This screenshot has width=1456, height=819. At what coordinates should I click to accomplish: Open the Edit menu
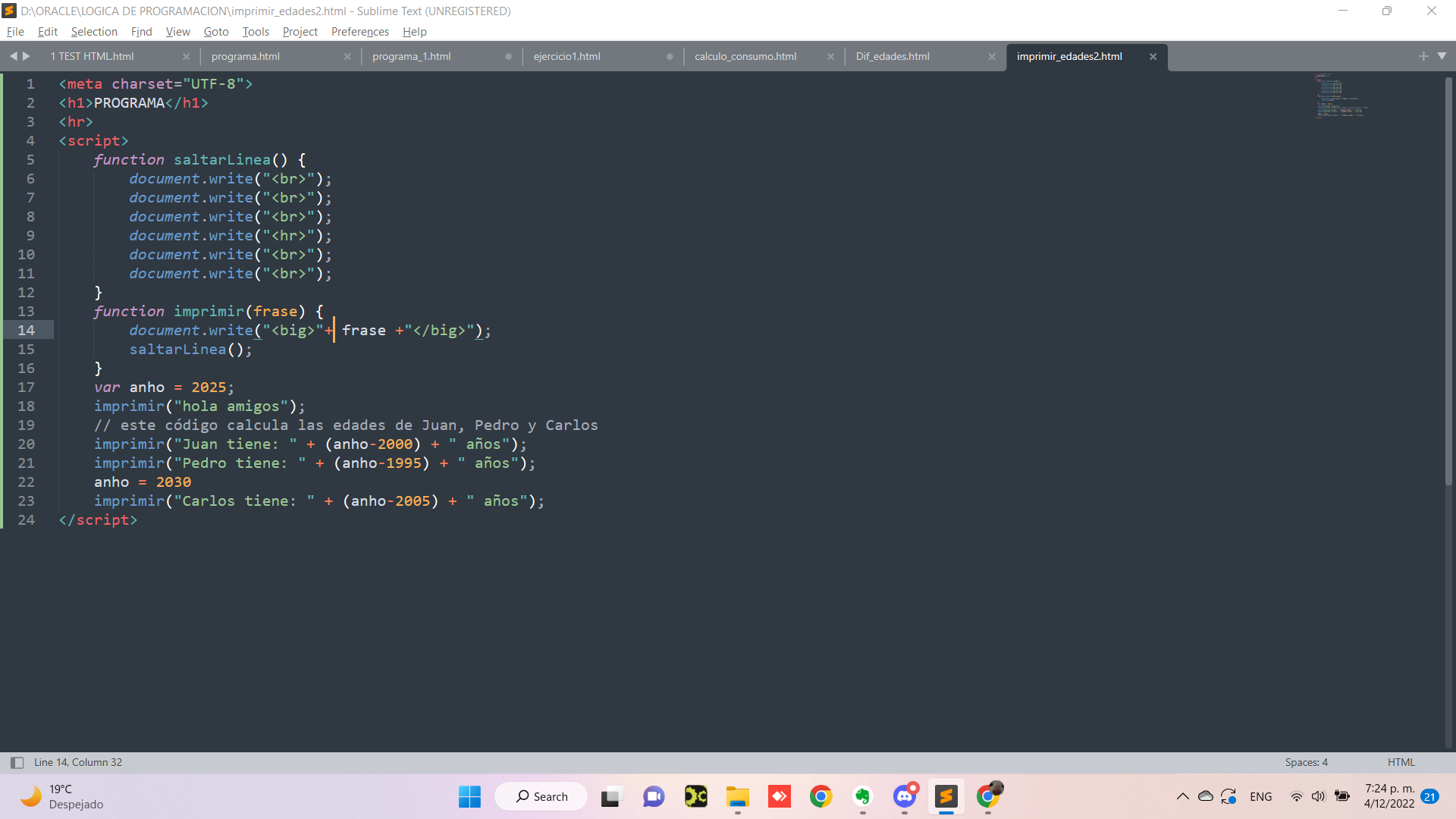point(47,32)
